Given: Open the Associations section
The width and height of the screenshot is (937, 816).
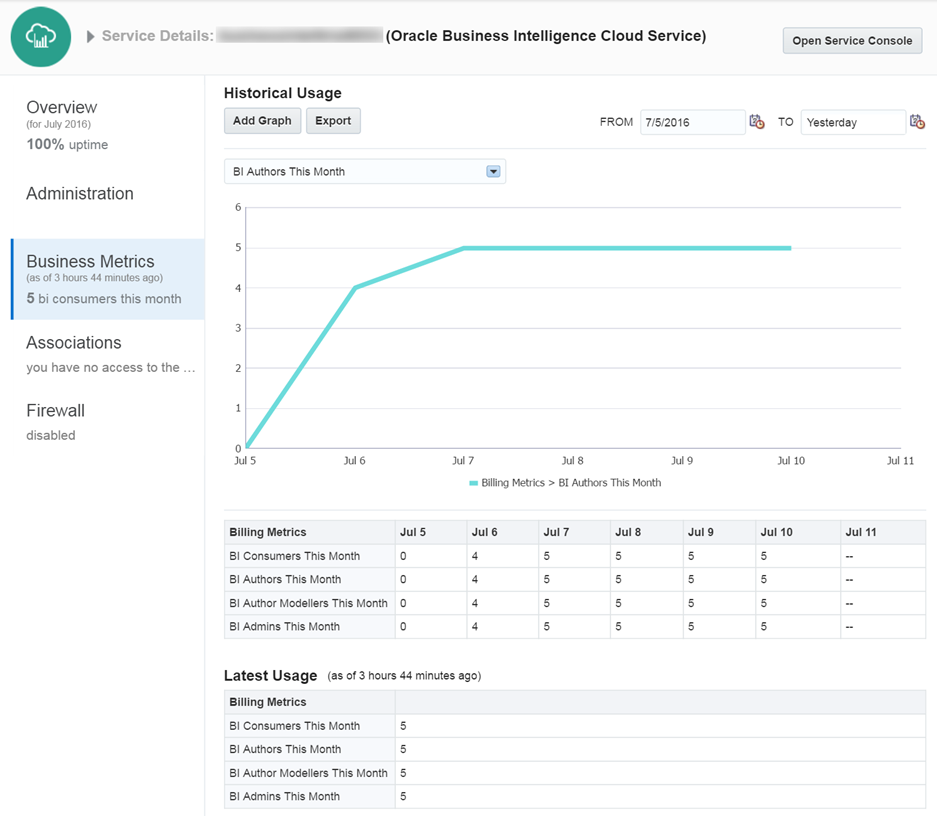Looking at the screenshot, I should click(74, 343).
